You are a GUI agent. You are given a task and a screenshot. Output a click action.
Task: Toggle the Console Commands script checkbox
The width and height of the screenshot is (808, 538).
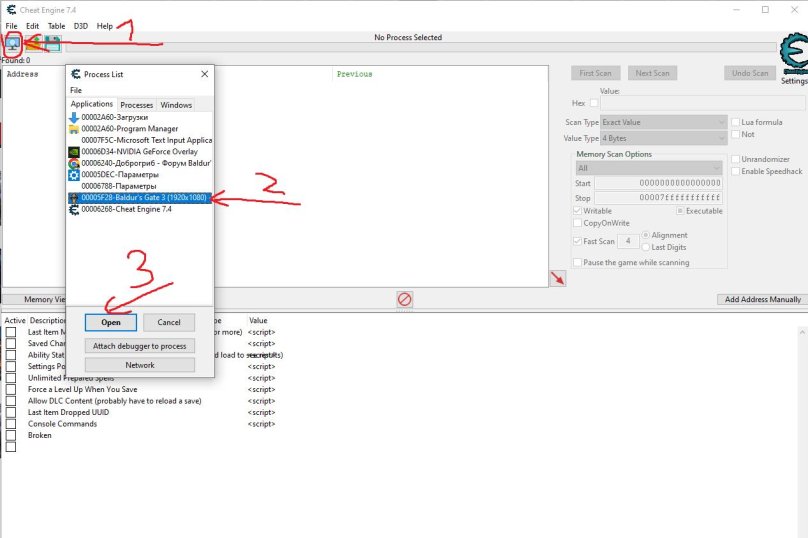tap(11, 424)
